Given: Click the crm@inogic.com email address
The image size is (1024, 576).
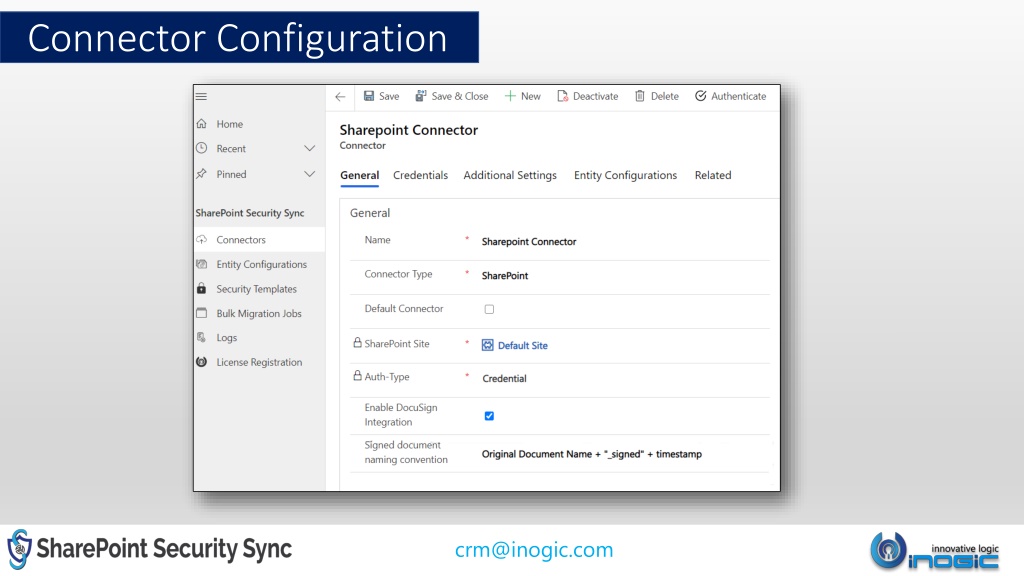Looking at the screenshot, I should [x=534, y=549].
